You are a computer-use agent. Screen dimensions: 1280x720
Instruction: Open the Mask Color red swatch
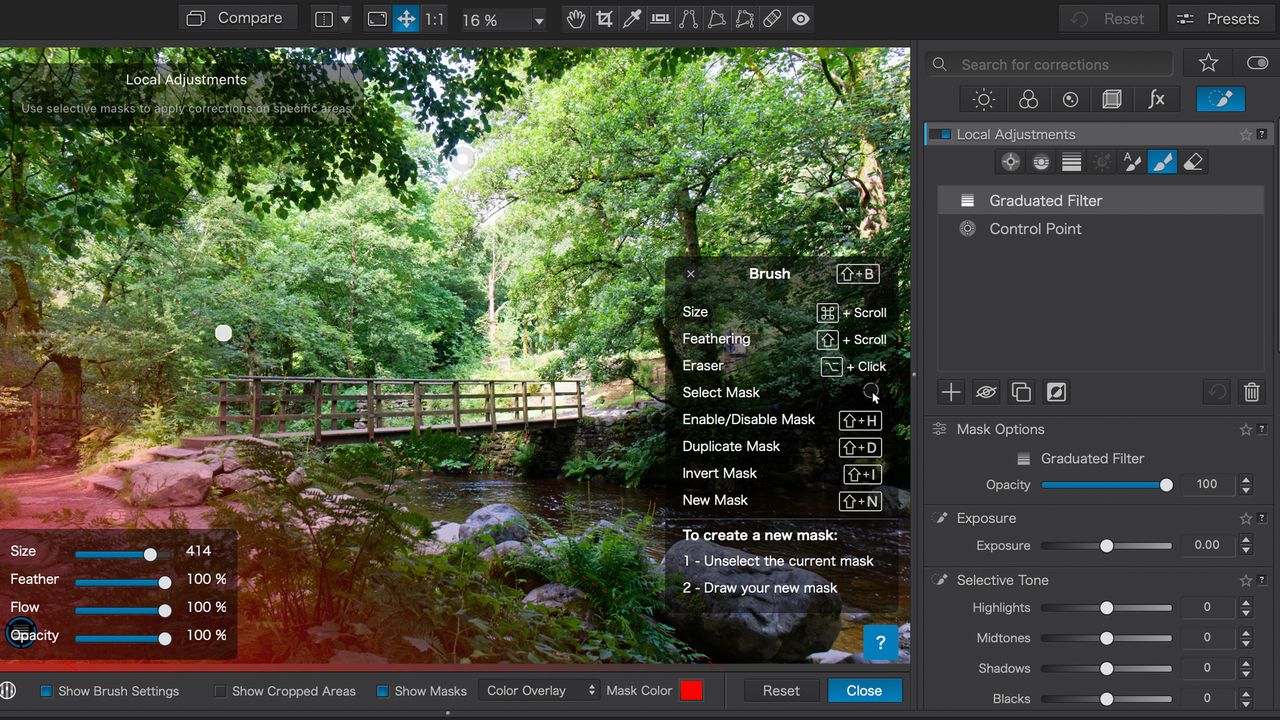[x=691, y=691]
